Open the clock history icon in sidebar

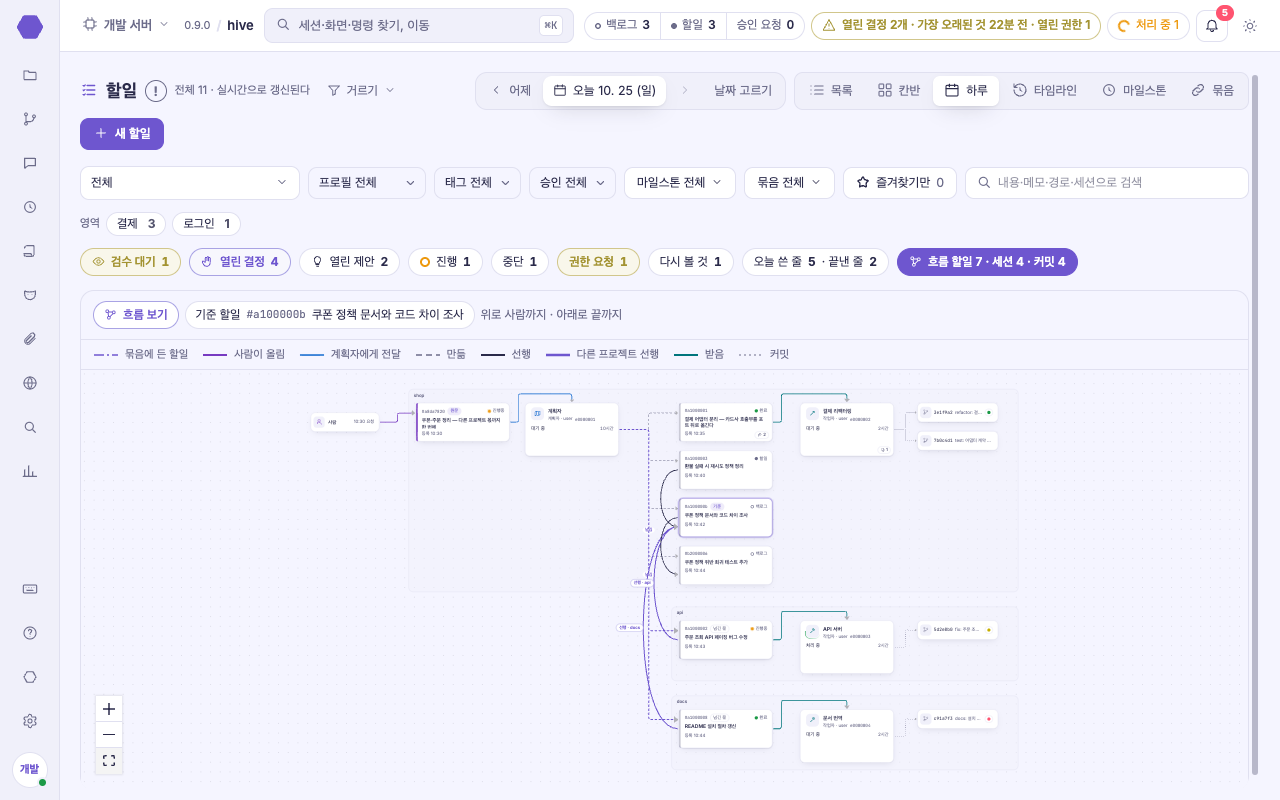pyautogui.click(x=30, y=207)
